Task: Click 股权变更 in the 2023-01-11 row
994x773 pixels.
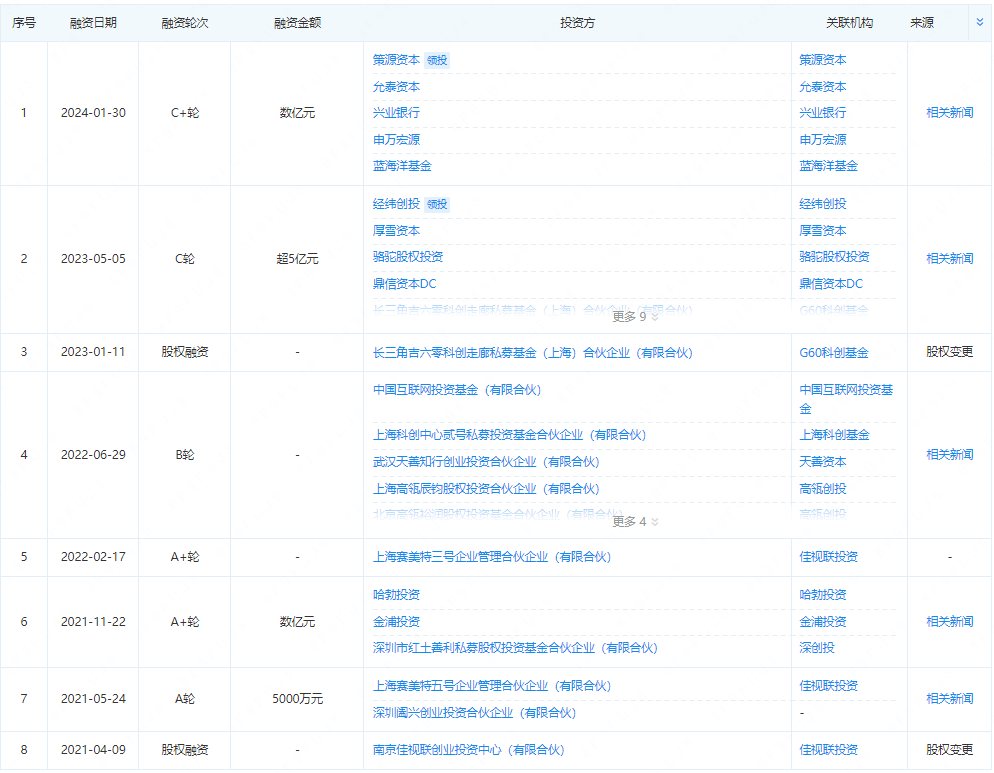Action: 950,352
